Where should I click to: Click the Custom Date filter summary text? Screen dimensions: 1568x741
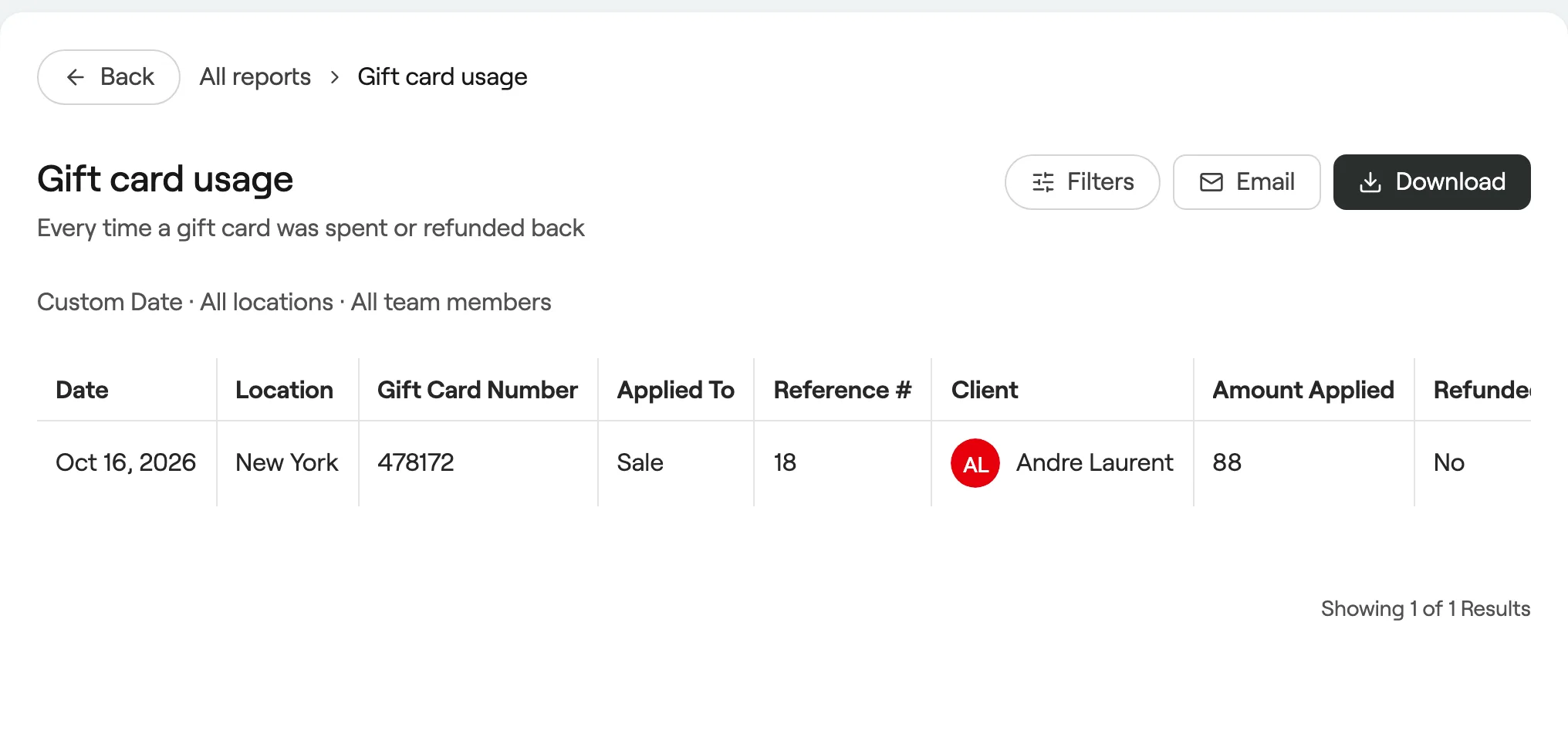pyautogui.click(x=110, y=302)
